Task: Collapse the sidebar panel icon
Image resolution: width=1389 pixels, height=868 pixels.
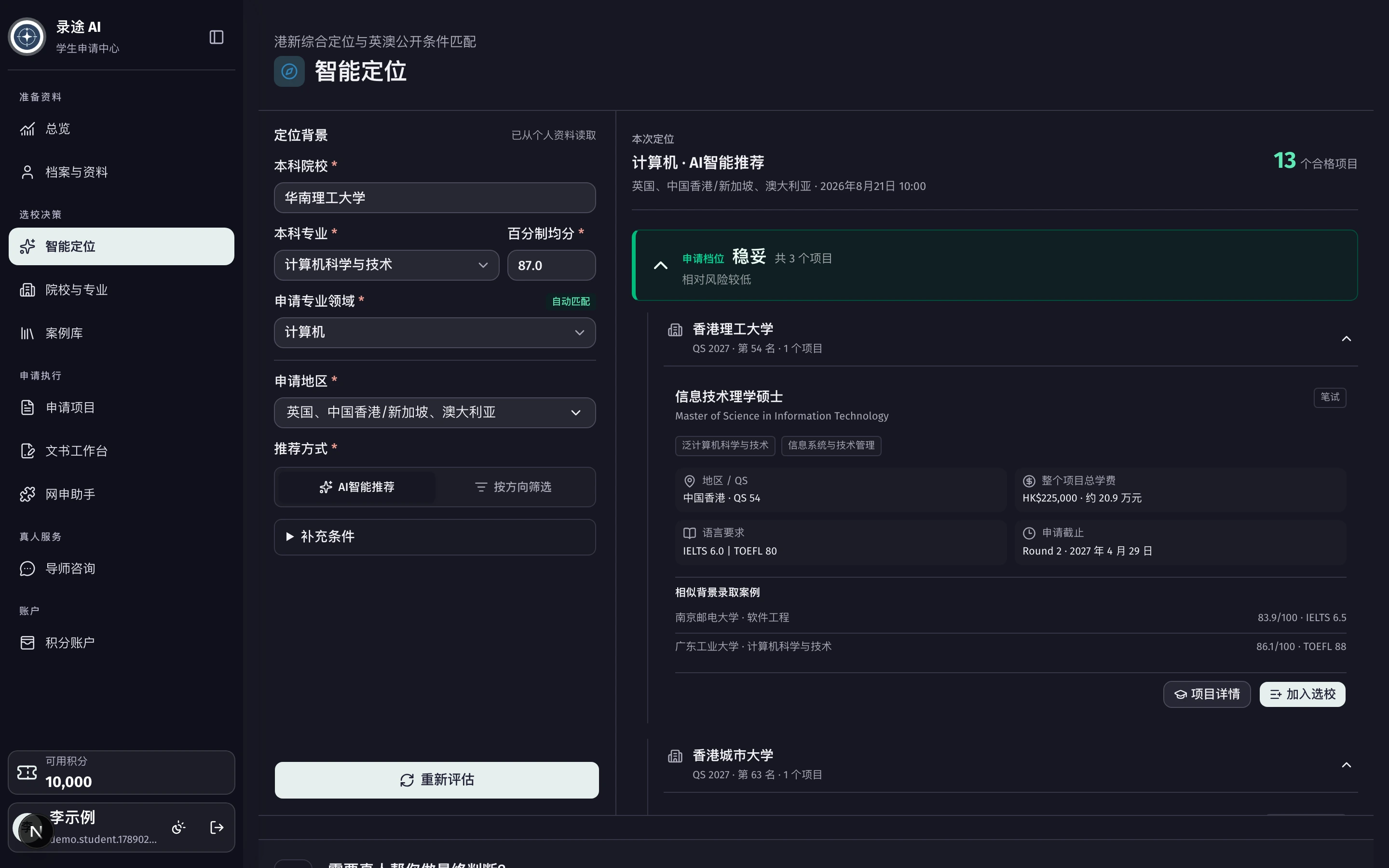Action: (x=217, y=37)
